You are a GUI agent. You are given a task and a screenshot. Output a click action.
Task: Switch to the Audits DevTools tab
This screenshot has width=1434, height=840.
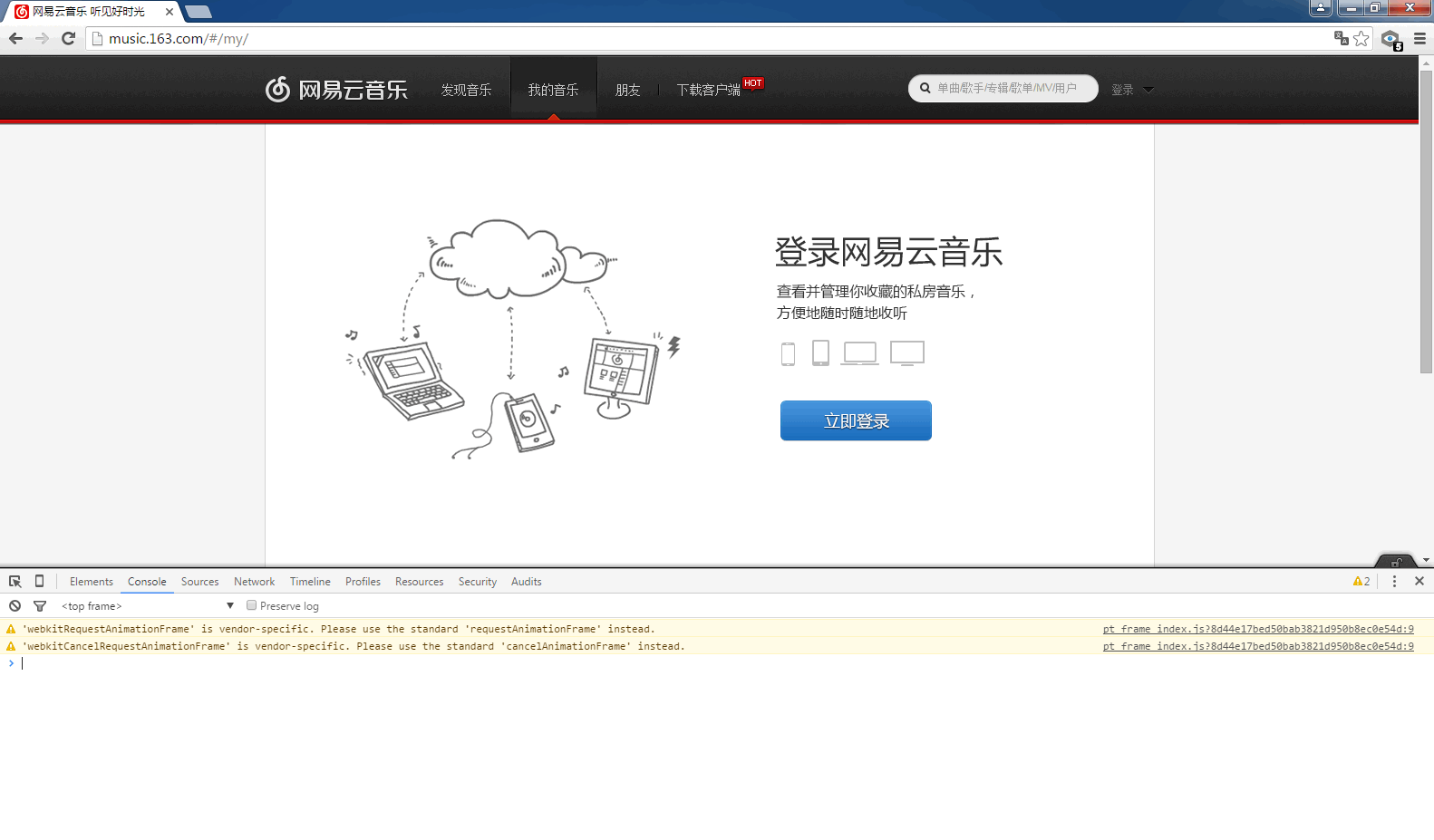tap(526, 582)
